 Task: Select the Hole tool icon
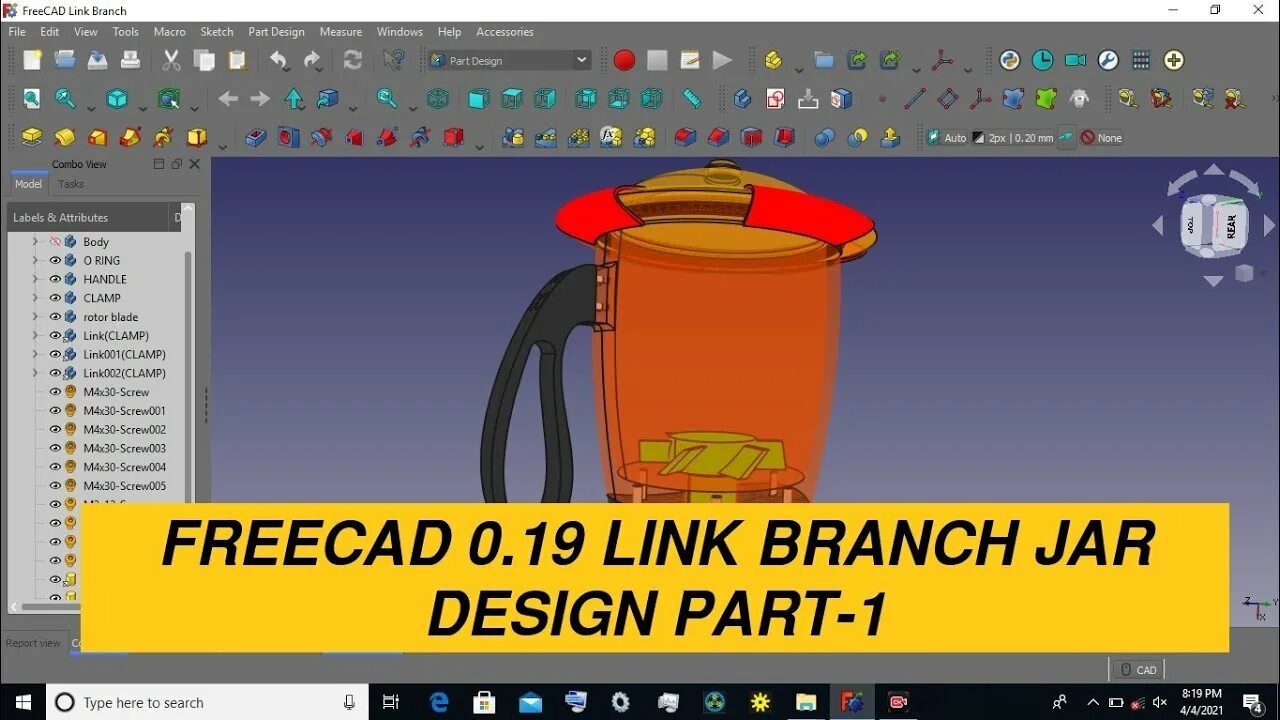(x=289, y=137)
